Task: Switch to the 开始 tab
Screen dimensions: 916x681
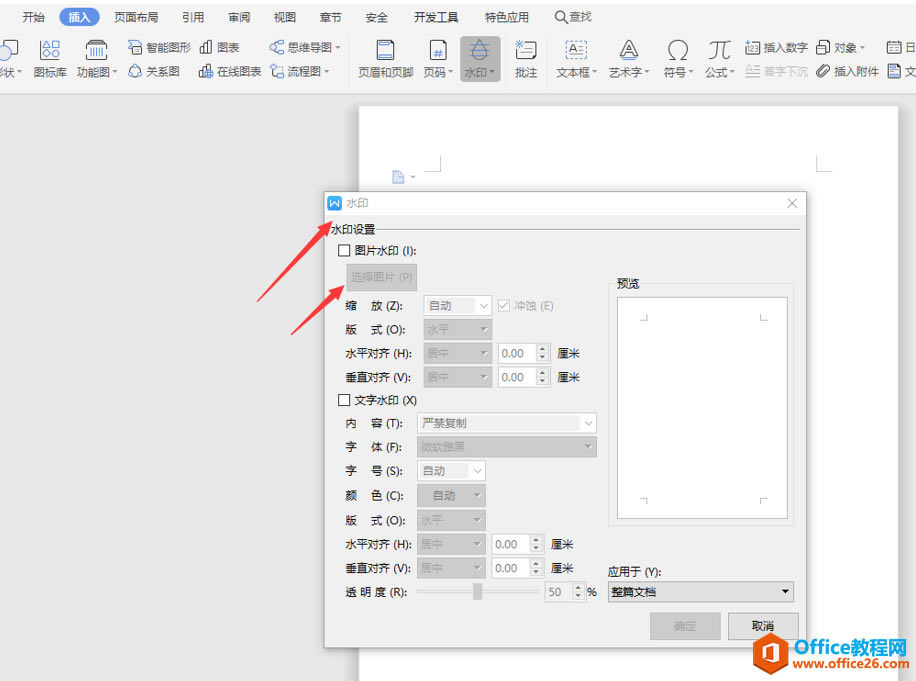Action: 33,17
